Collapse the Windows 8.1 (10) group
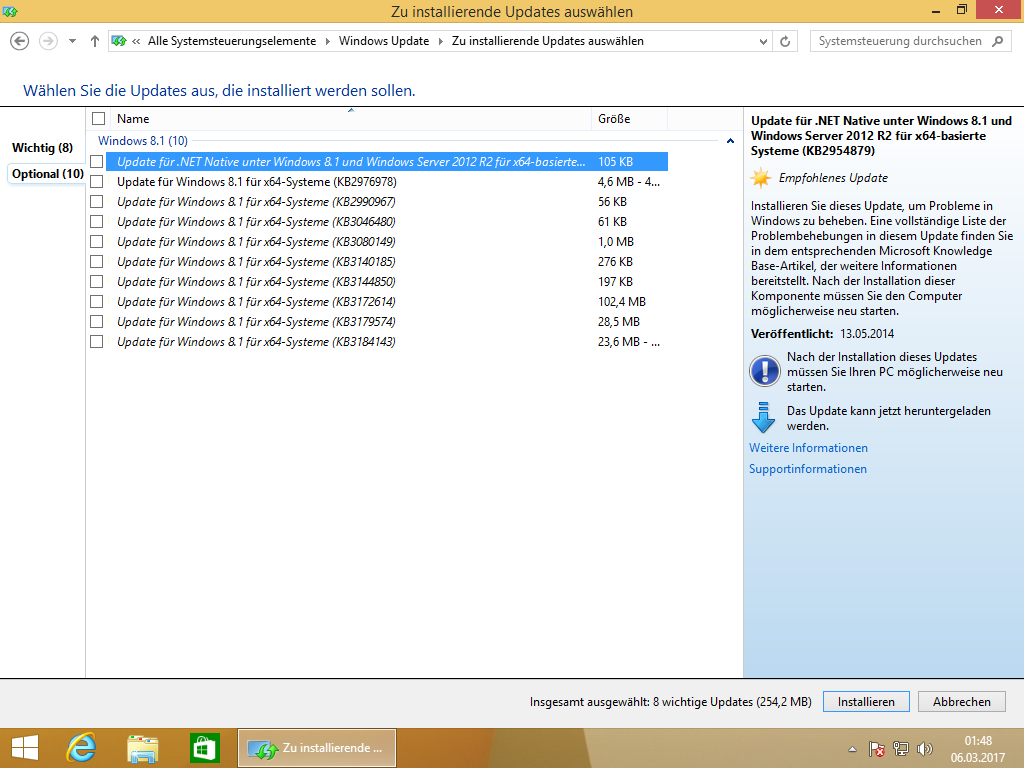 tap(730, 141)
